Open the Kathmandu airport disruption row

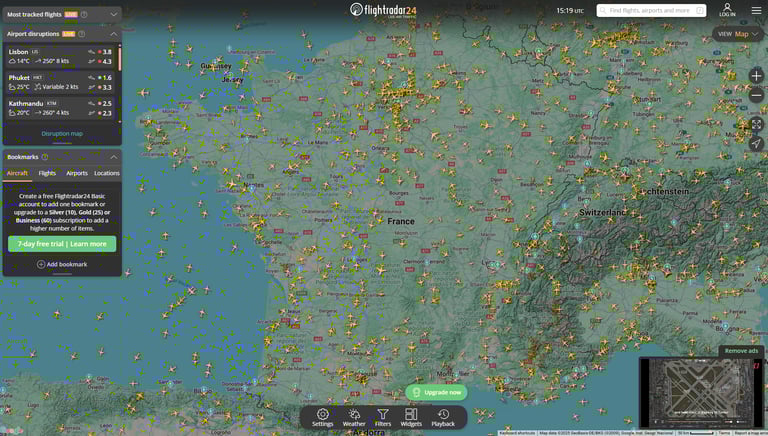tap(60, 108)
